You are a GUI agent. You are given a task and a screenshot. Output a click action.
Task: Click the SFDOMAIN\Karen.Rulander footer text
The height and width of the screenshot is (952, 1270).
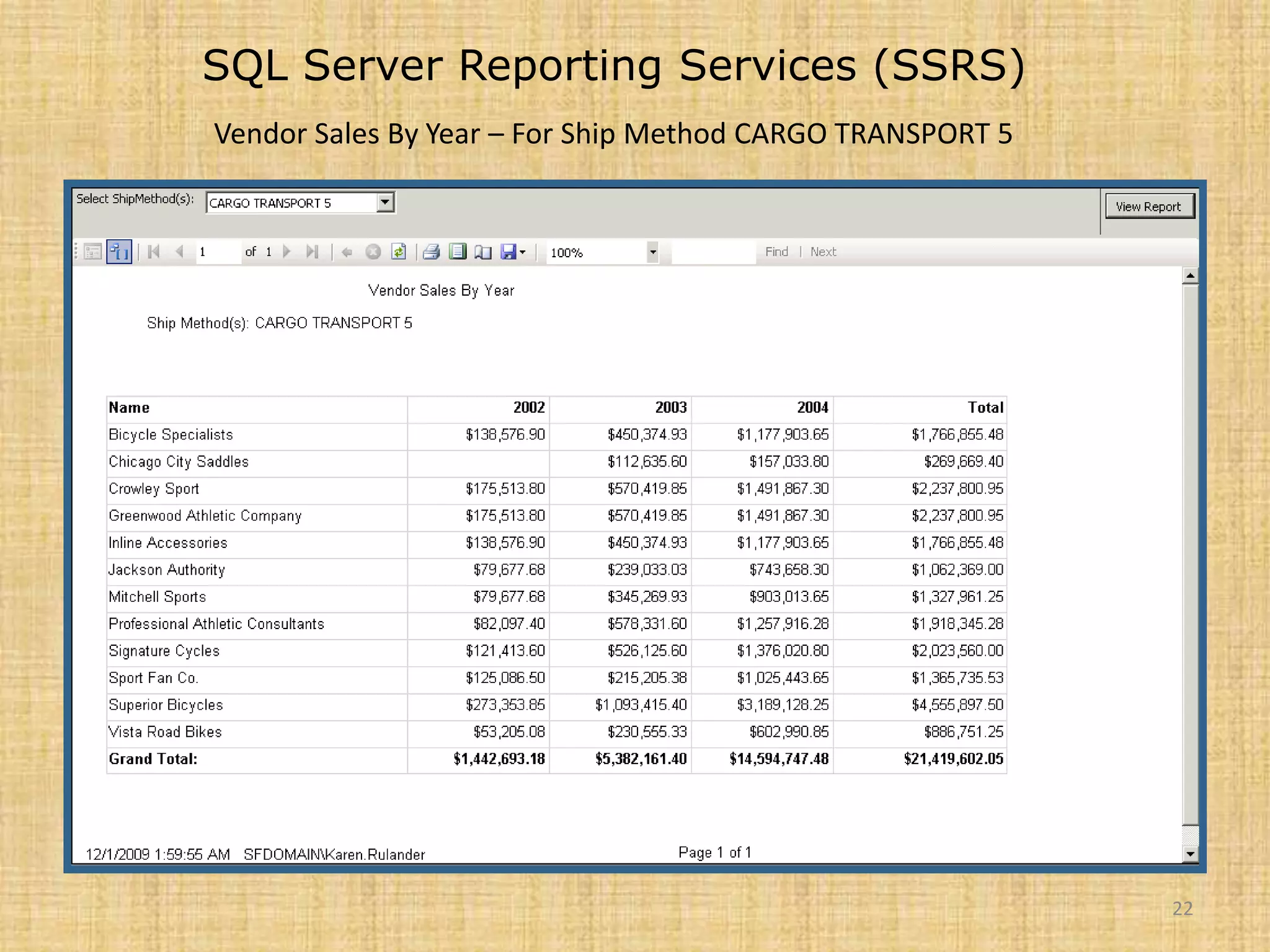(334, 855)
